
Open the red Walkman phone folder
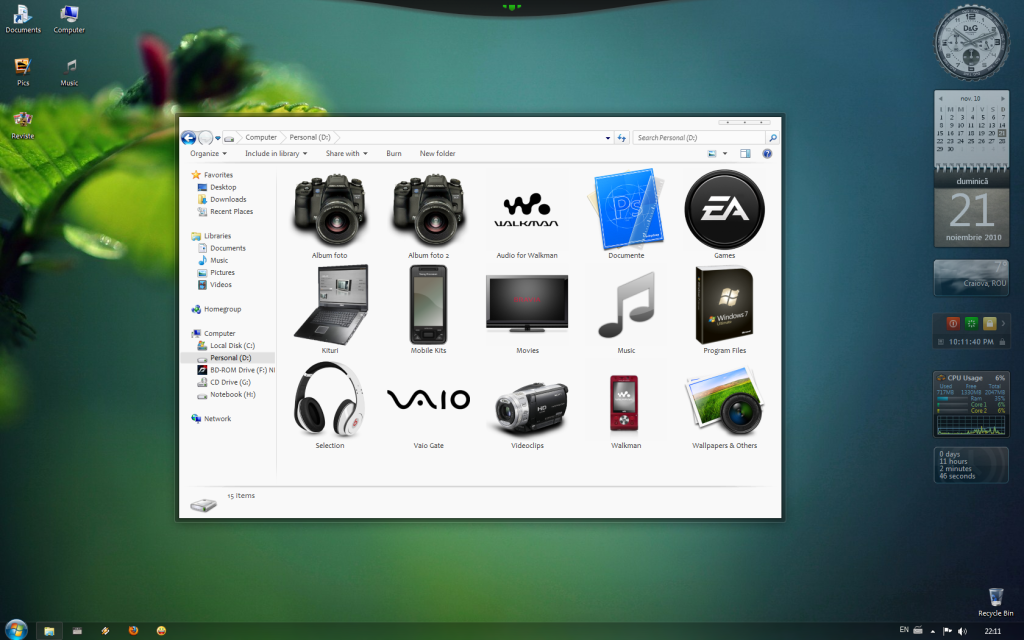click(x=624, y=403)
